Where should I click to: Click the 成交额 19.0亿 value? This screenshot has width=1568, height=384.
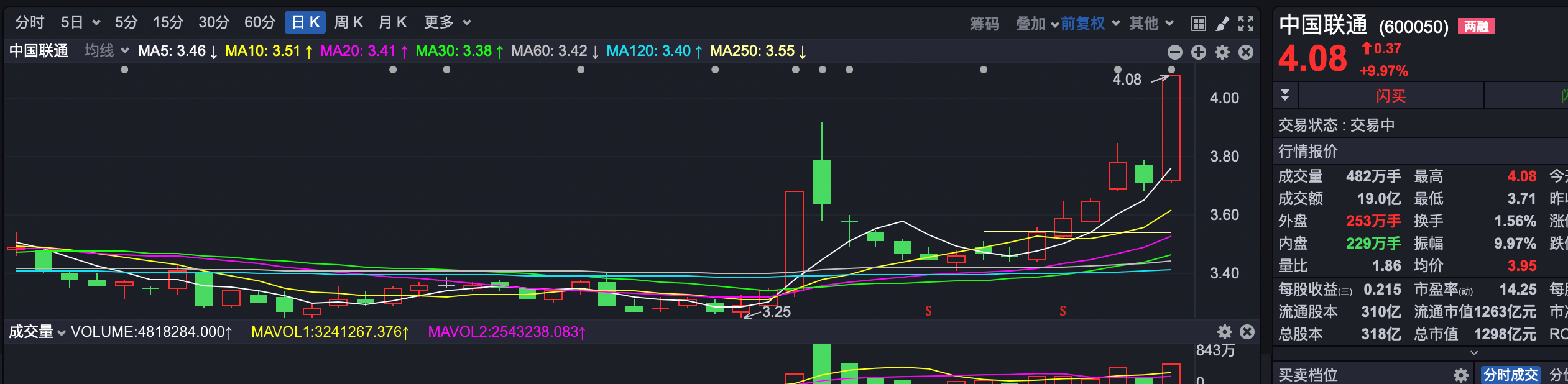tap(1379, 199)
